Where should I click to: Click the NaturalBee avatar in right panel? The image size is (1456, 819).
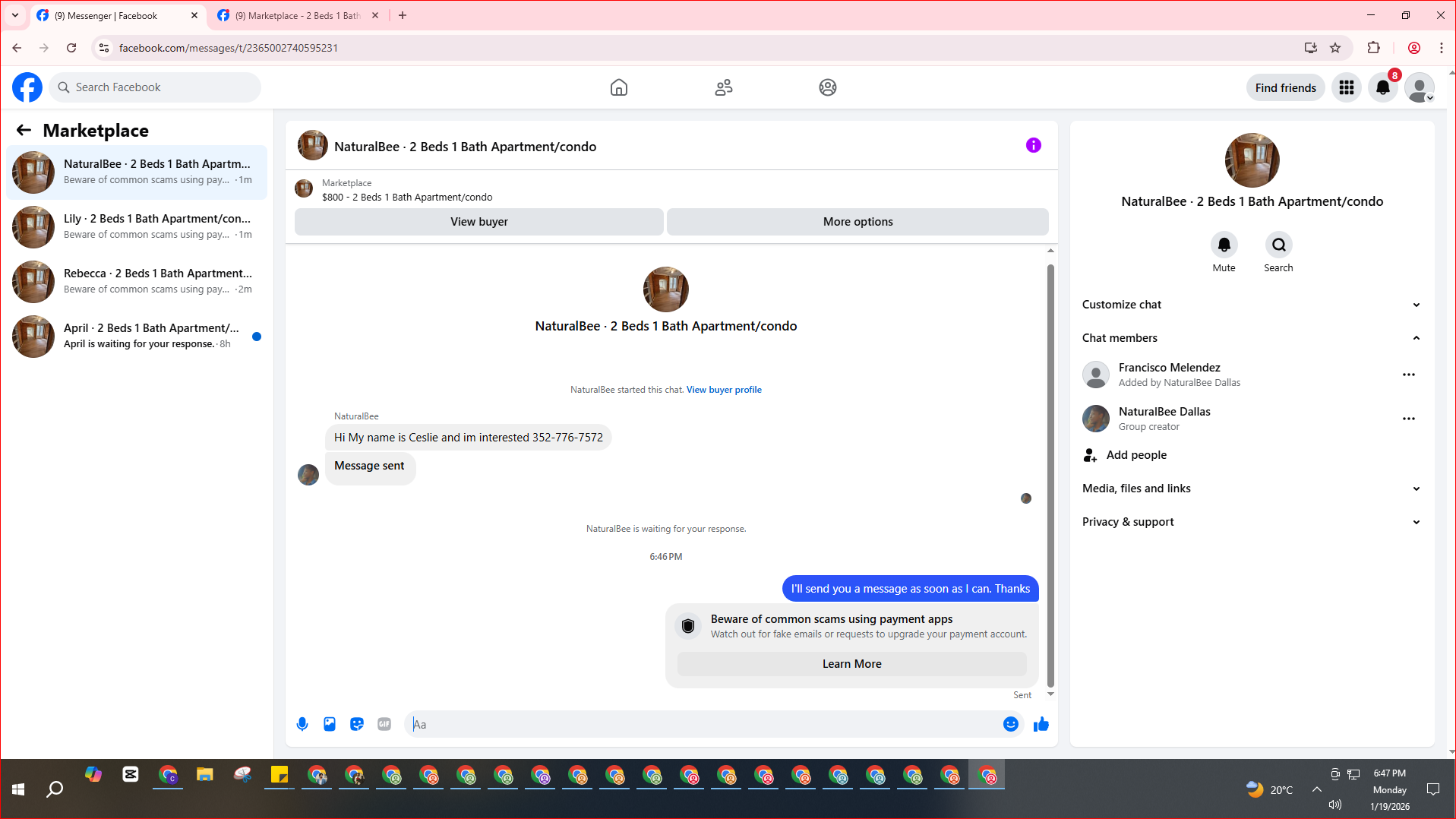click(1252, 160)
